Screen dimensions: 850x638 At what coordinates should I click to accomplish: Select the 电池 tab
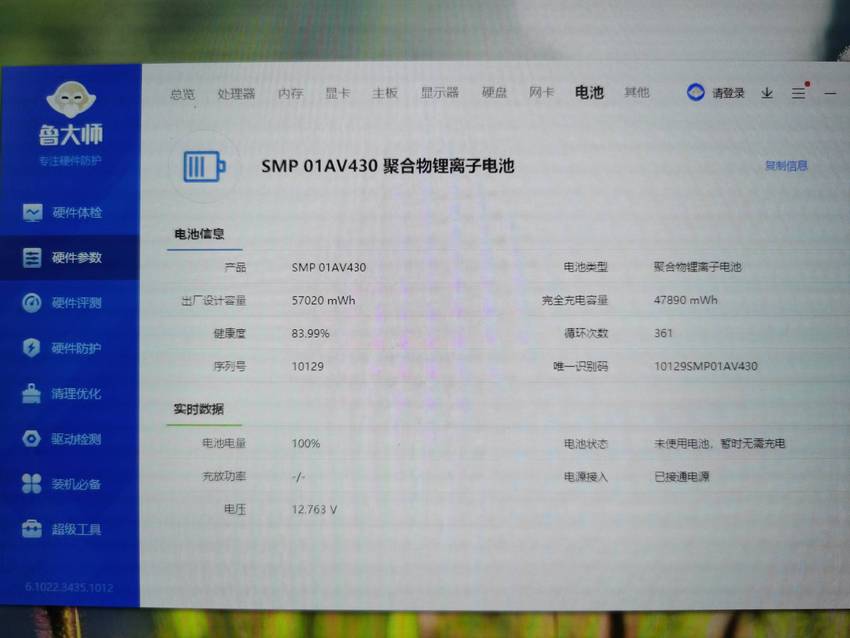pyautogui.click(x=589, y=93)
